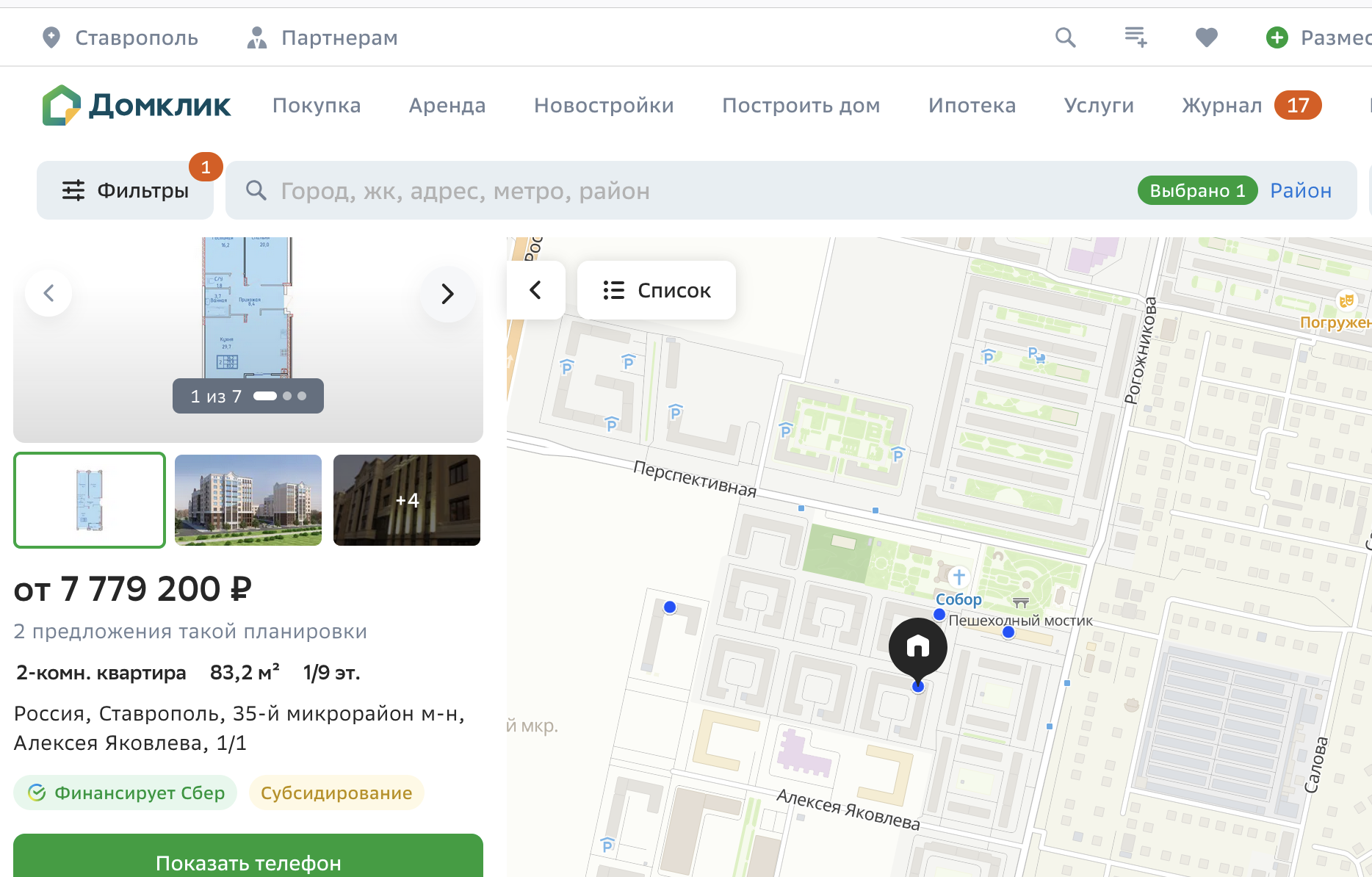Open the Новостройки menu item
1372x877 pixels.
point(604,105)
